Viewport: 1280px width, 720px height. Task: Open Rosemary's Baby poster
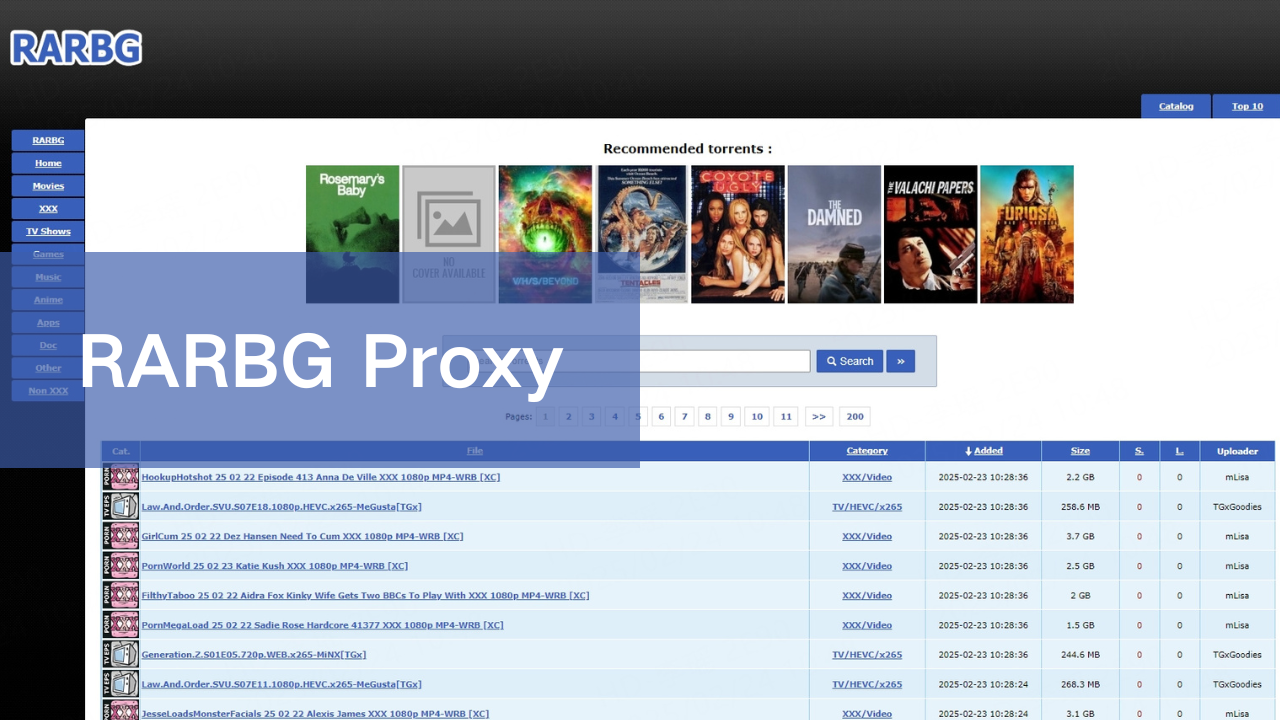(x=352, y=234)
